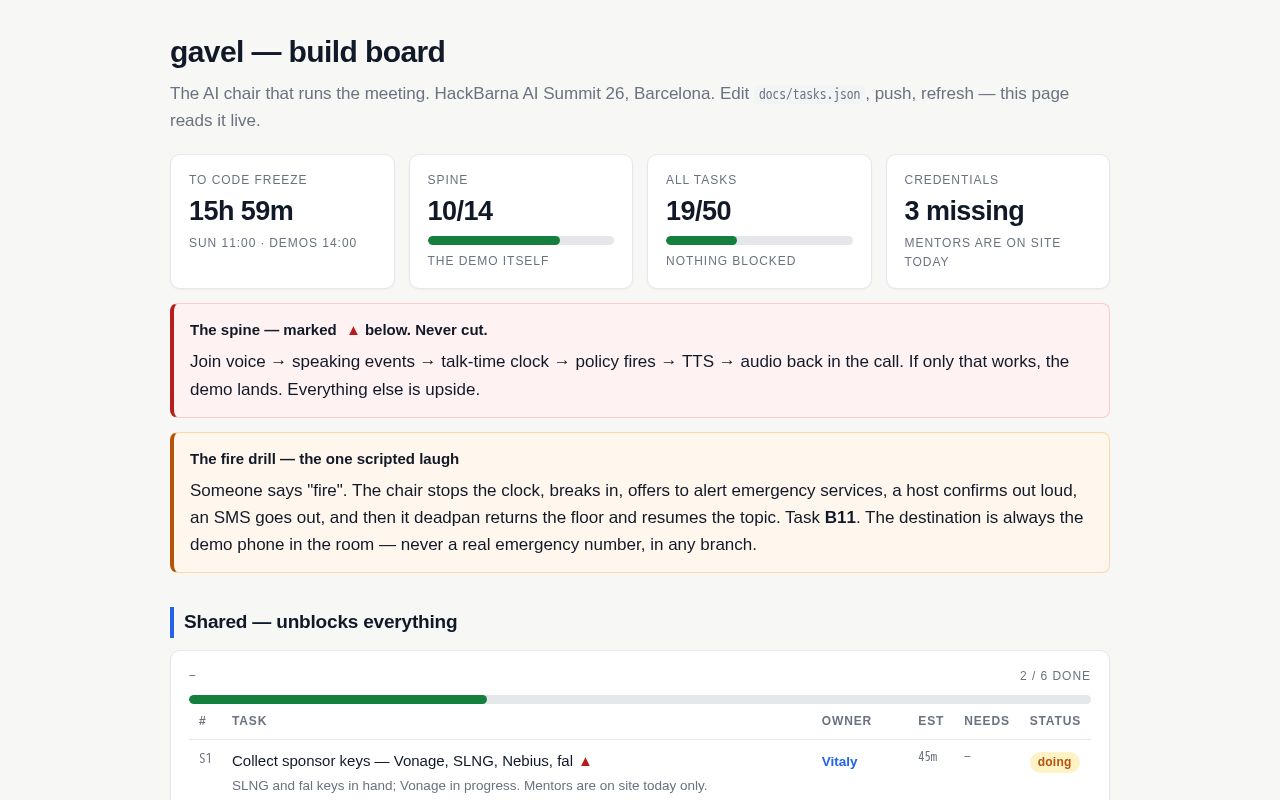The height and width of the screenshot is (800, 1280).
Task: Click the bold 'B11' task reference
Action: [840, 518]
